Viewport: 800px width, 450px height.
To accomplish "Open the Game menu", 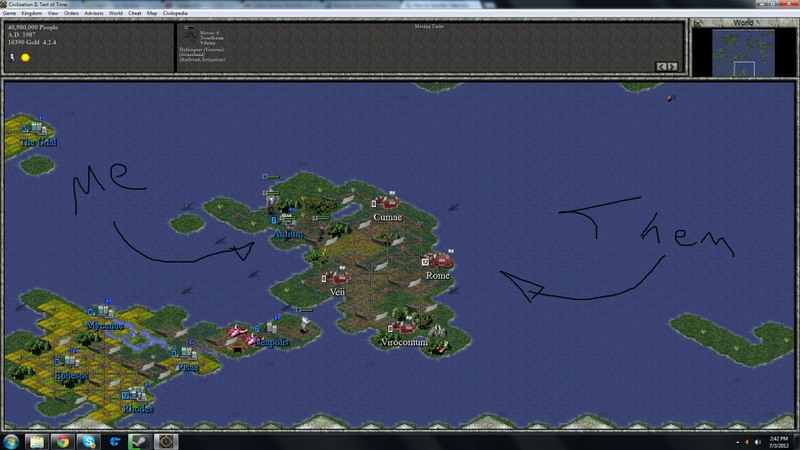I will tap(9, 13).
